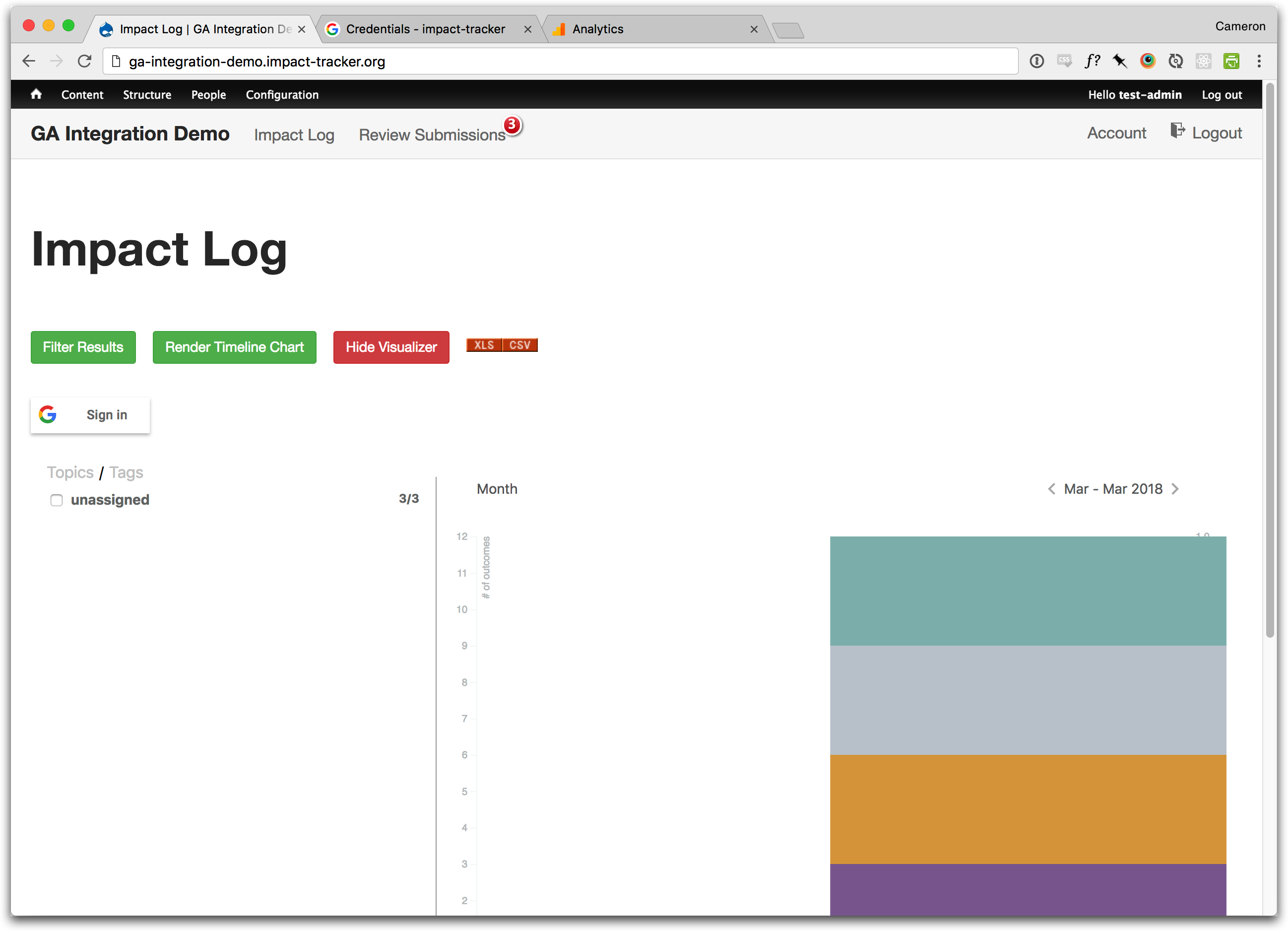Click the colorful eye ColorZilla extension icon
1288x931 pixels.
tap(1147, 62)
